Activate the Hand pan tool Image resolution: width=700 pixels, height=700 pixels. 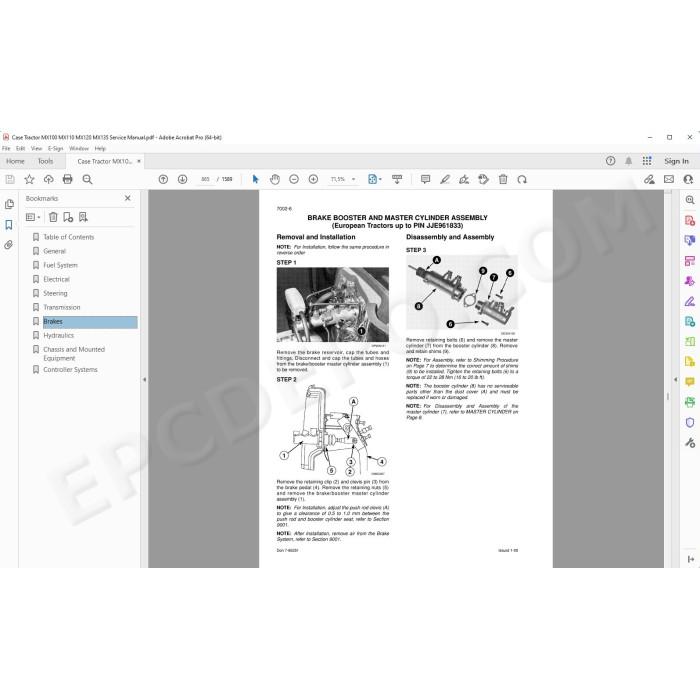tap(275, 179)
